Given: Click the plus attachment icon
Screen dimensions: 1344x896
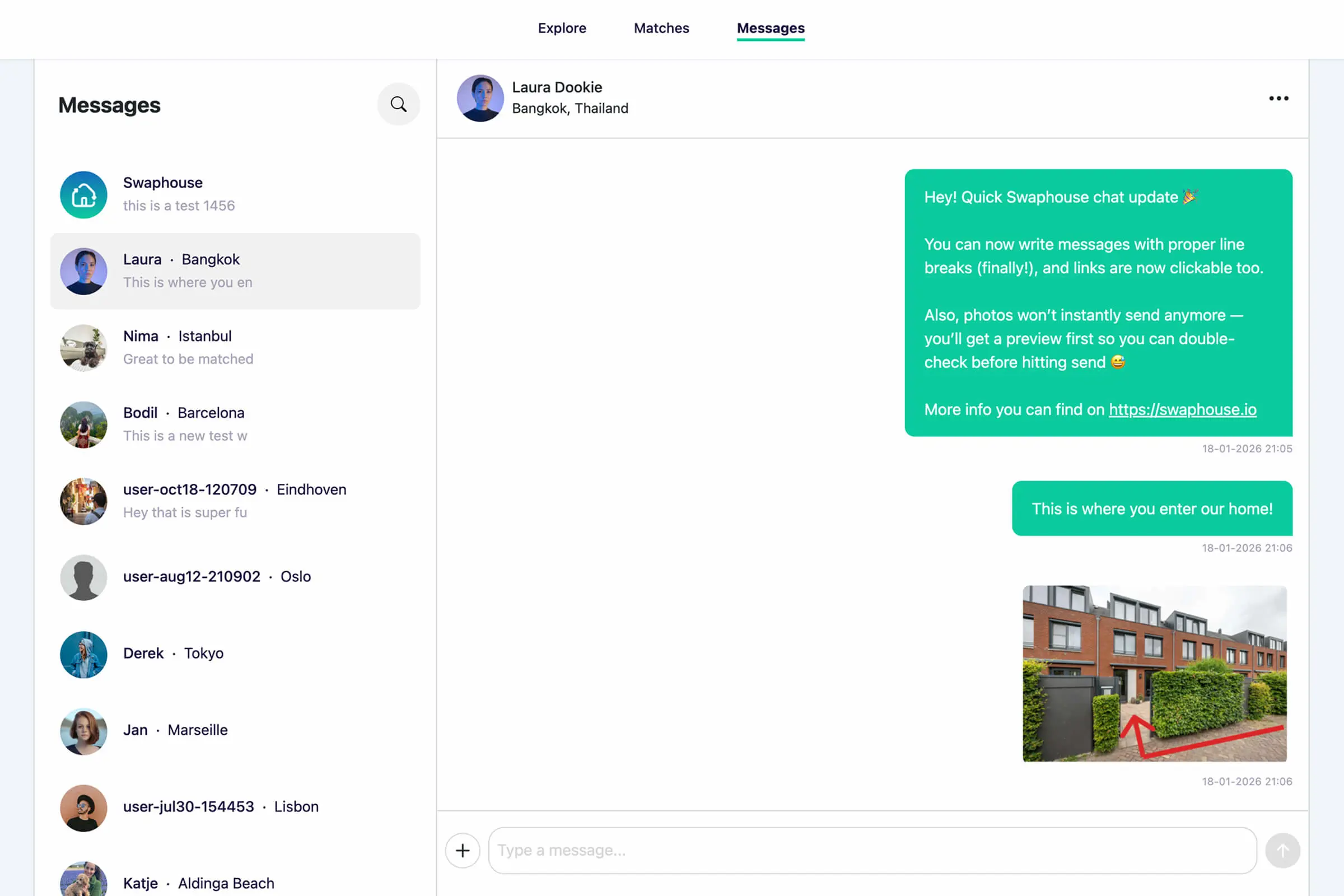Looking at the screenshot, I should point(463,850).
